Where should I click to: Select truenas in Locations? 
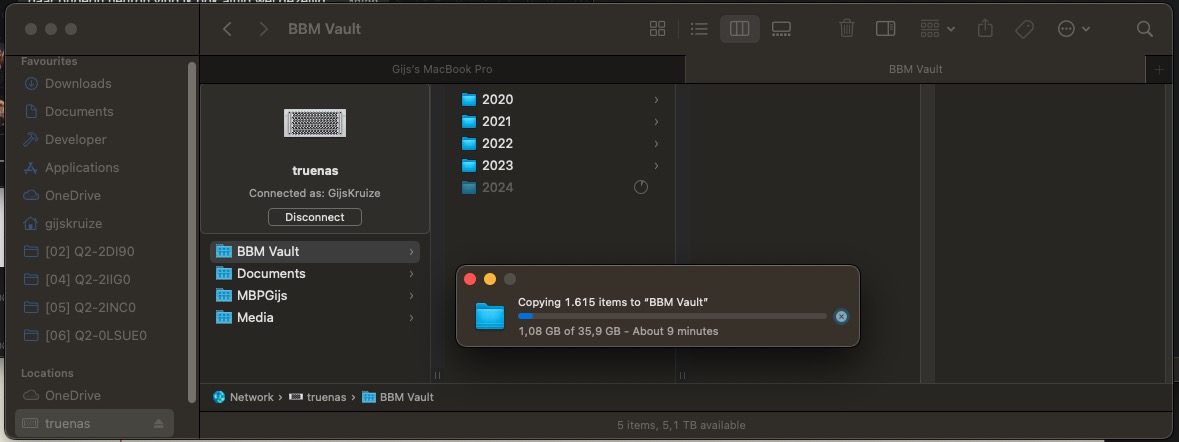94,423
